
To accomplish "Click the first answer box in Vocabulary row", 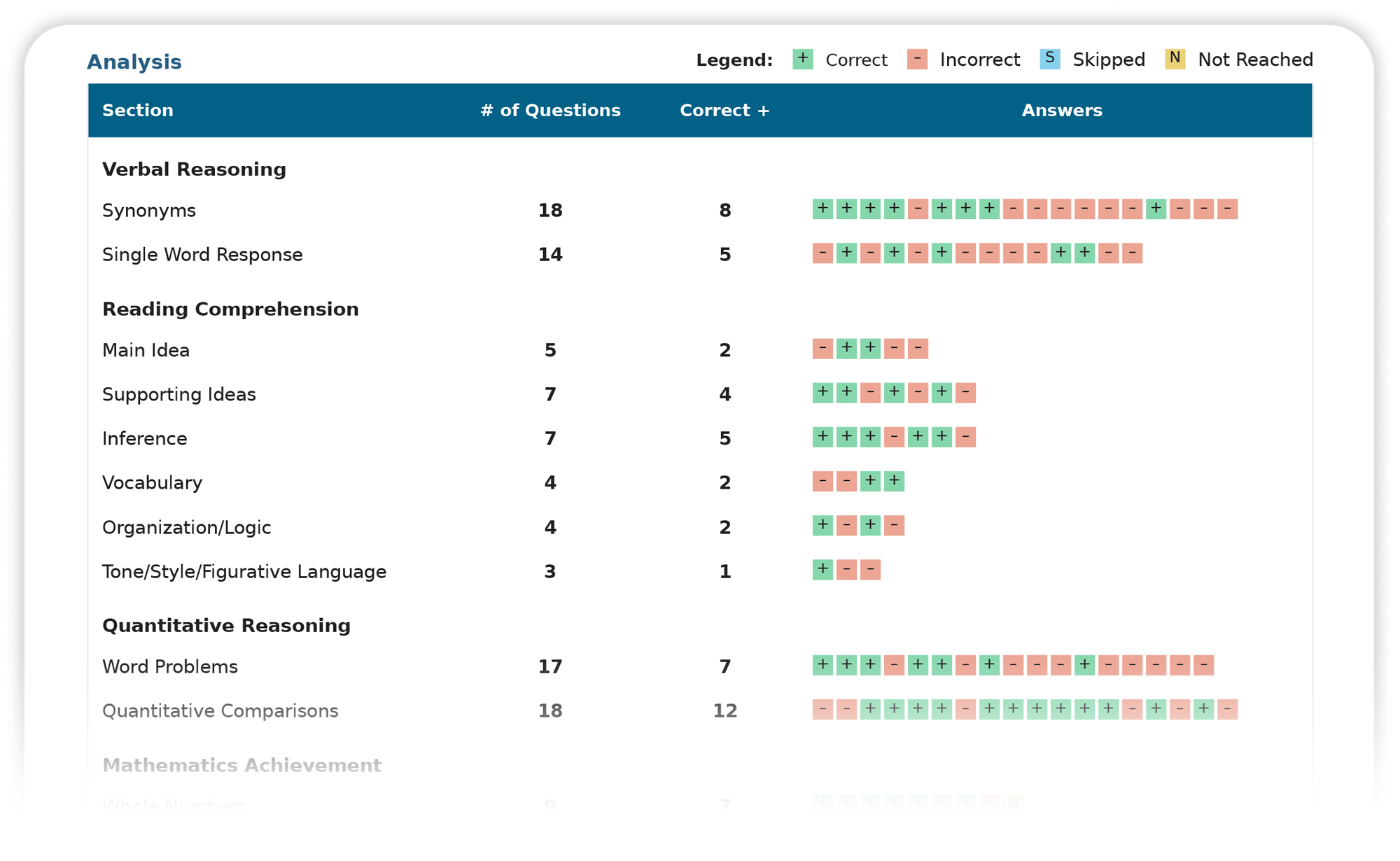I will pos(822,481).
